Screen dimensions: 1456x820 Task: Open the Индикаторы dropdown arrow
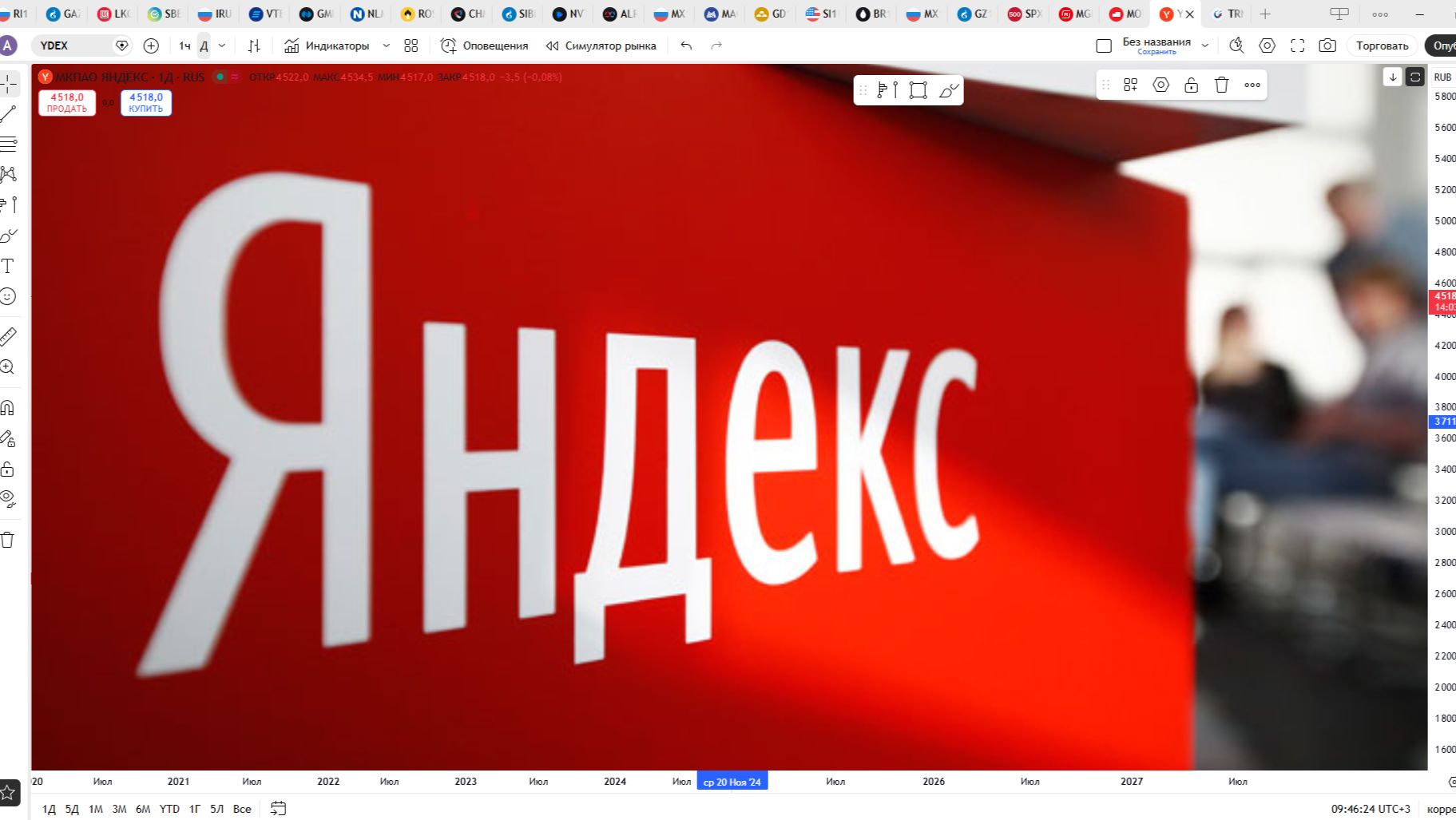pyautogui.click(x=386, y=46)
